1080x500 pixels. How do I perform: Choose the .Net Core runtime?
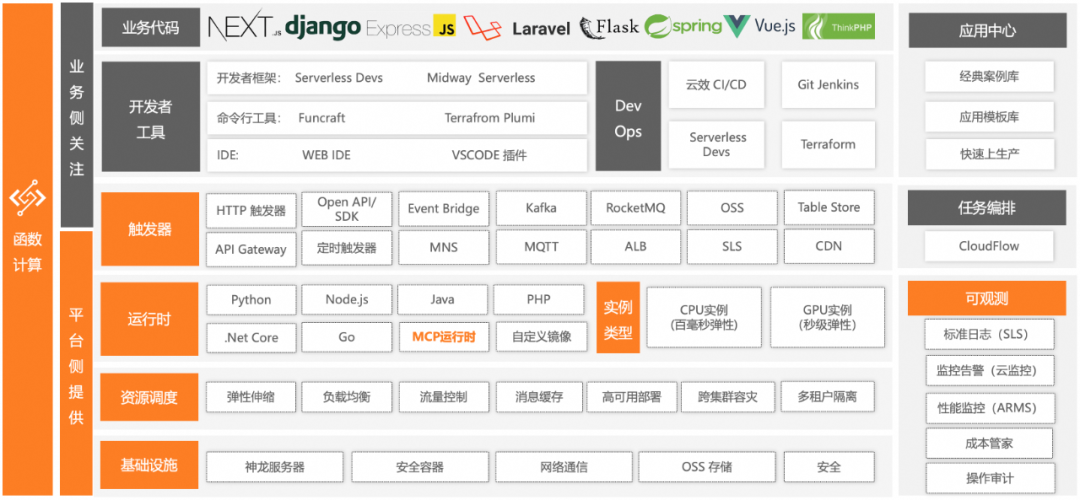(251, 338)
